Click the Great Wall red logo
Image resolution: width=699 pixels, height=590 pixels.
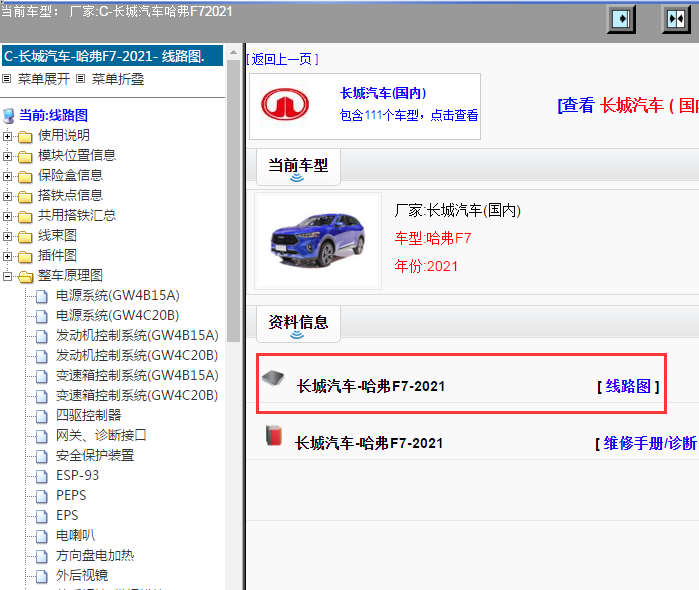tap(285, 105)
